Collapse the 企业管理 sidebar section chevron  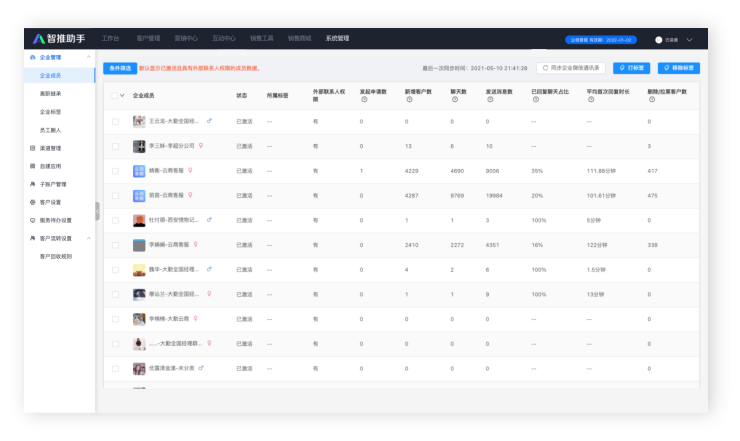point(89,57)
